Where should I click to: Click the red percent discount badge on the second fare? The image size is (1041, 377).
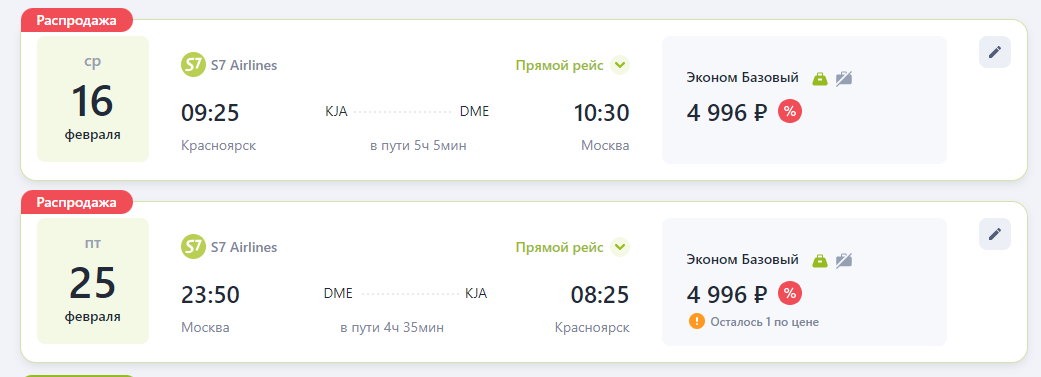789,293
